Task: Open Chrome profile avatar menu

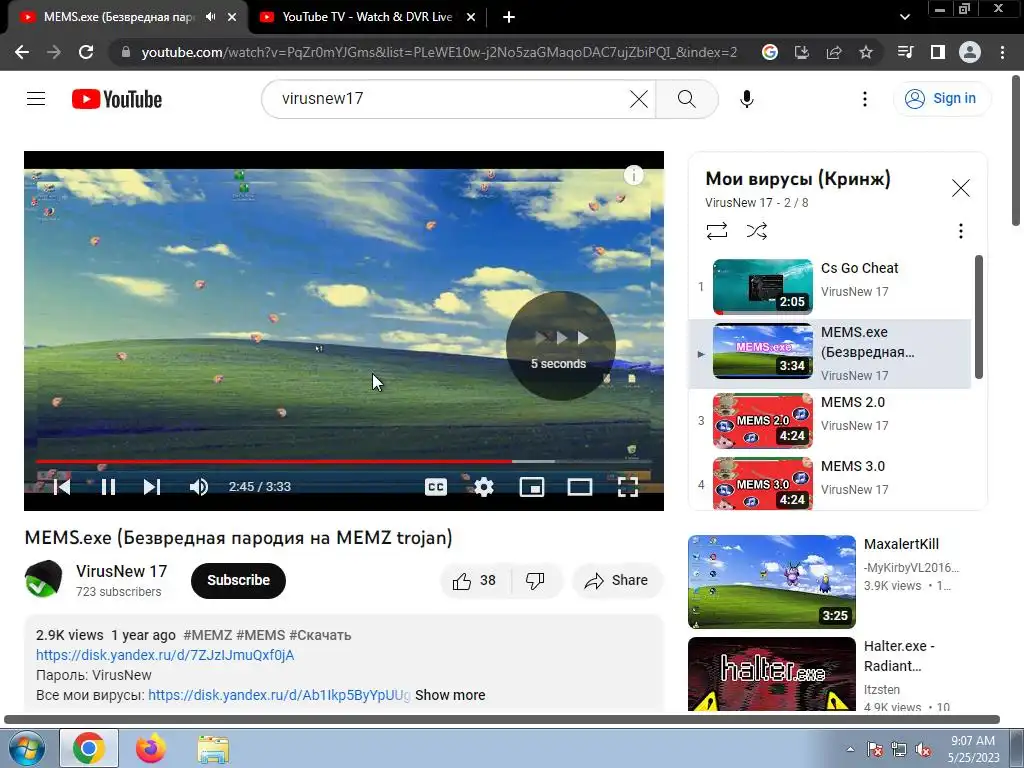Action: point(970,52)
